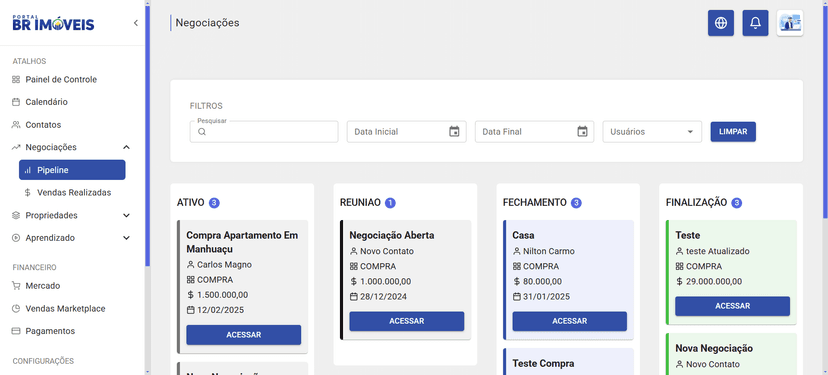Click the Data Inicial date field
Image resolution: width=828 pixels, height=375 pixels.
[407, 132]
